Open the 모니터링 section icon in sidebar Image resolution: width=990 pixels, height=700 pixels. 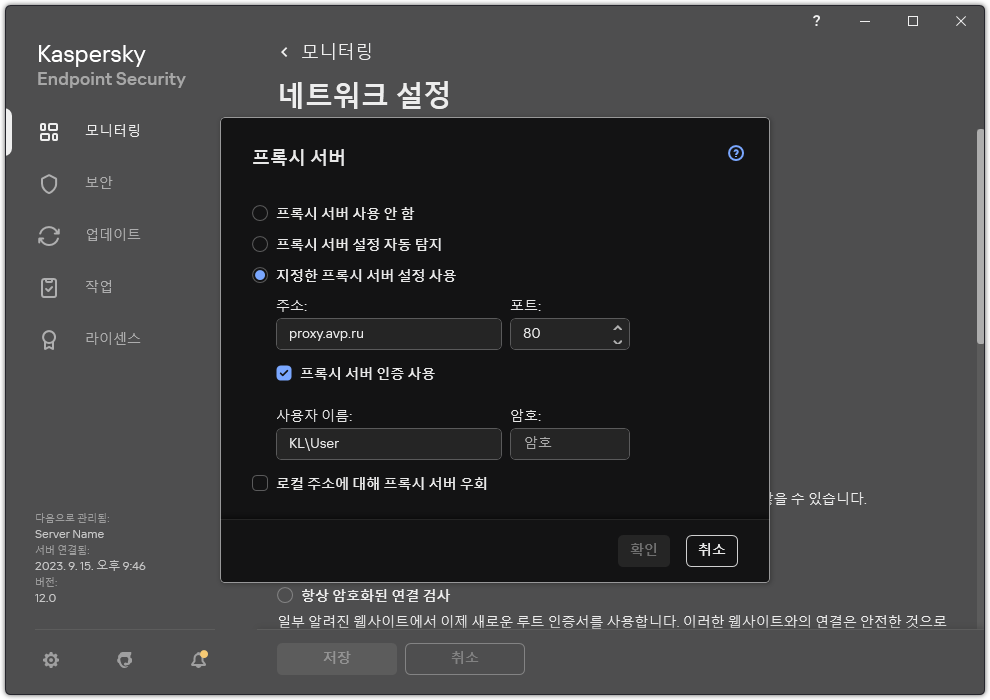click(48, 130)
